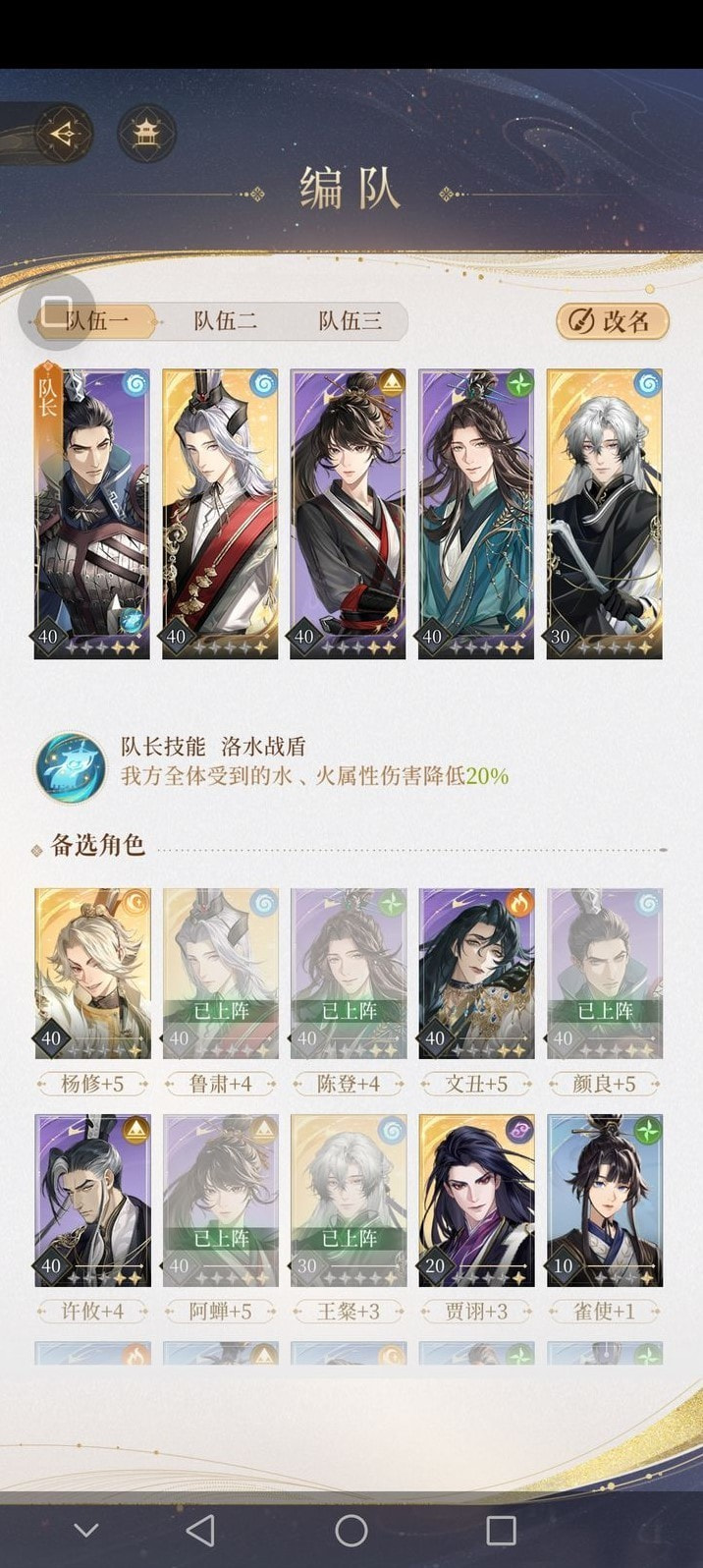This screenshot has height=1568, width=703.
Task: Choose 雀使+1 character card
Action: [604, 1201]
